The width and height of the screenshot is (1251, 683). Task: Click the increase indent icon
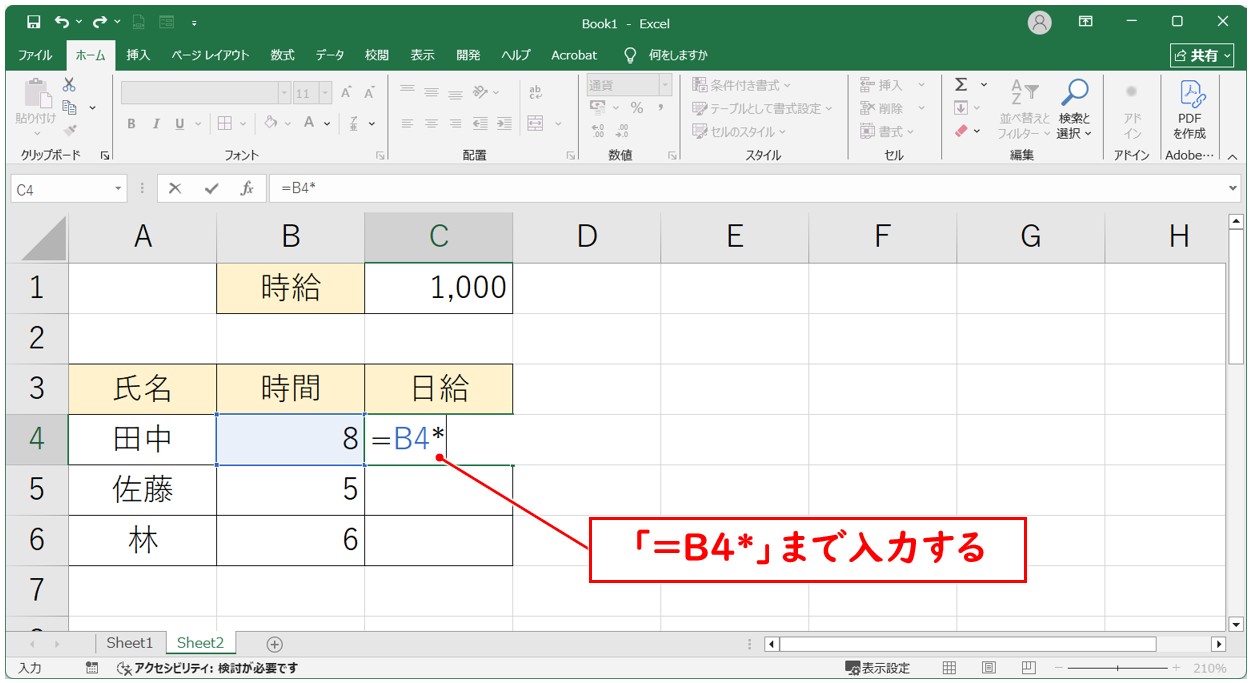(504, 124)
